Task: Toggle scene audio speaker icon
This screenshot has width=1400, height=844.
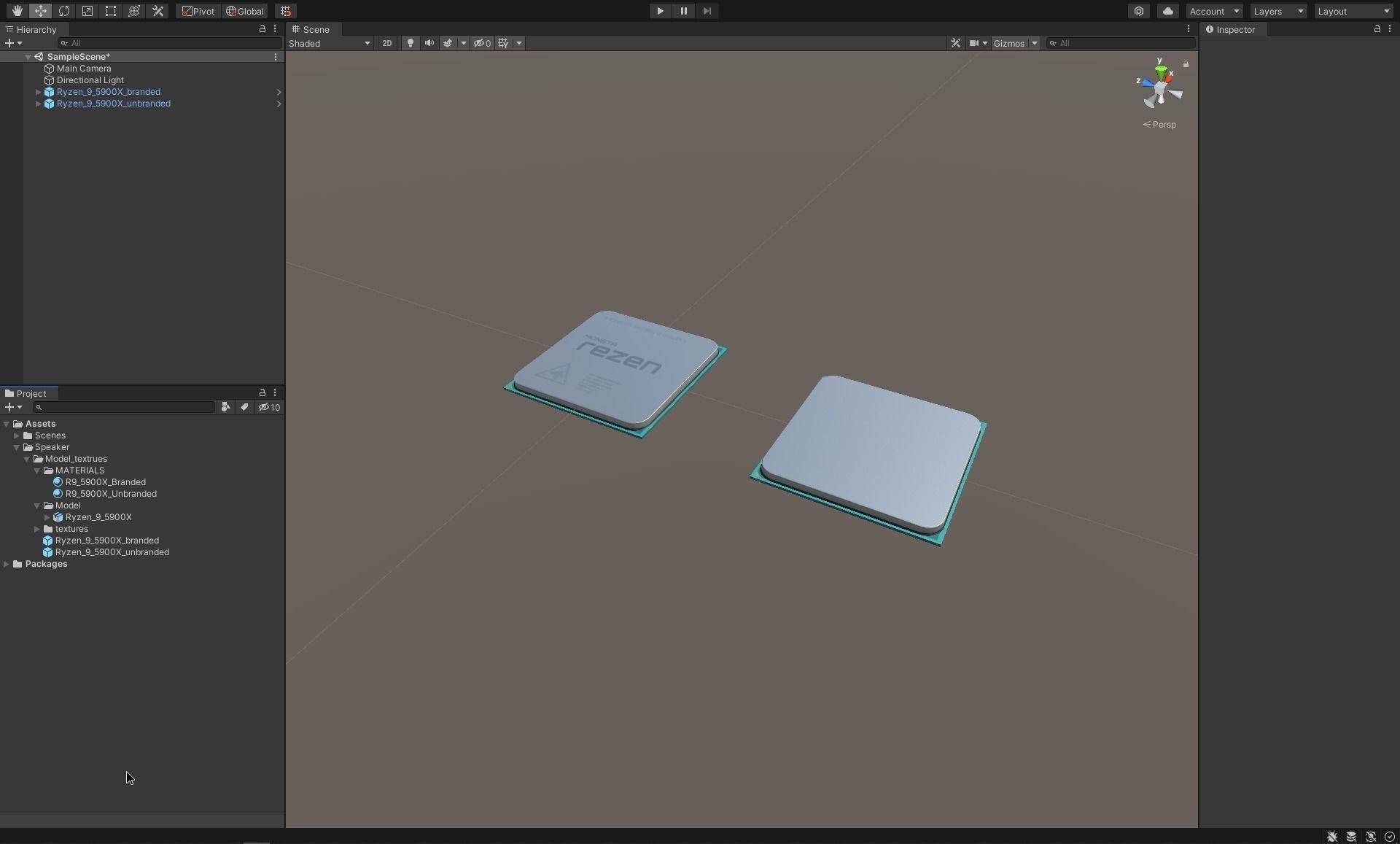Action: (429, 43)
